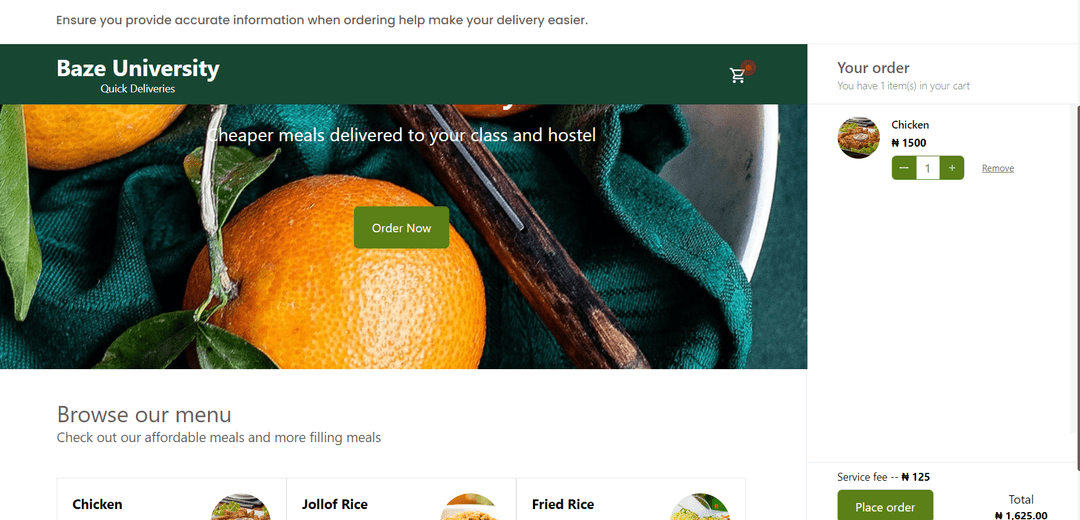The width and height of the screenshot is (1080, 520).
Task: Click the Baze University logo title
Action: (138, 68)
